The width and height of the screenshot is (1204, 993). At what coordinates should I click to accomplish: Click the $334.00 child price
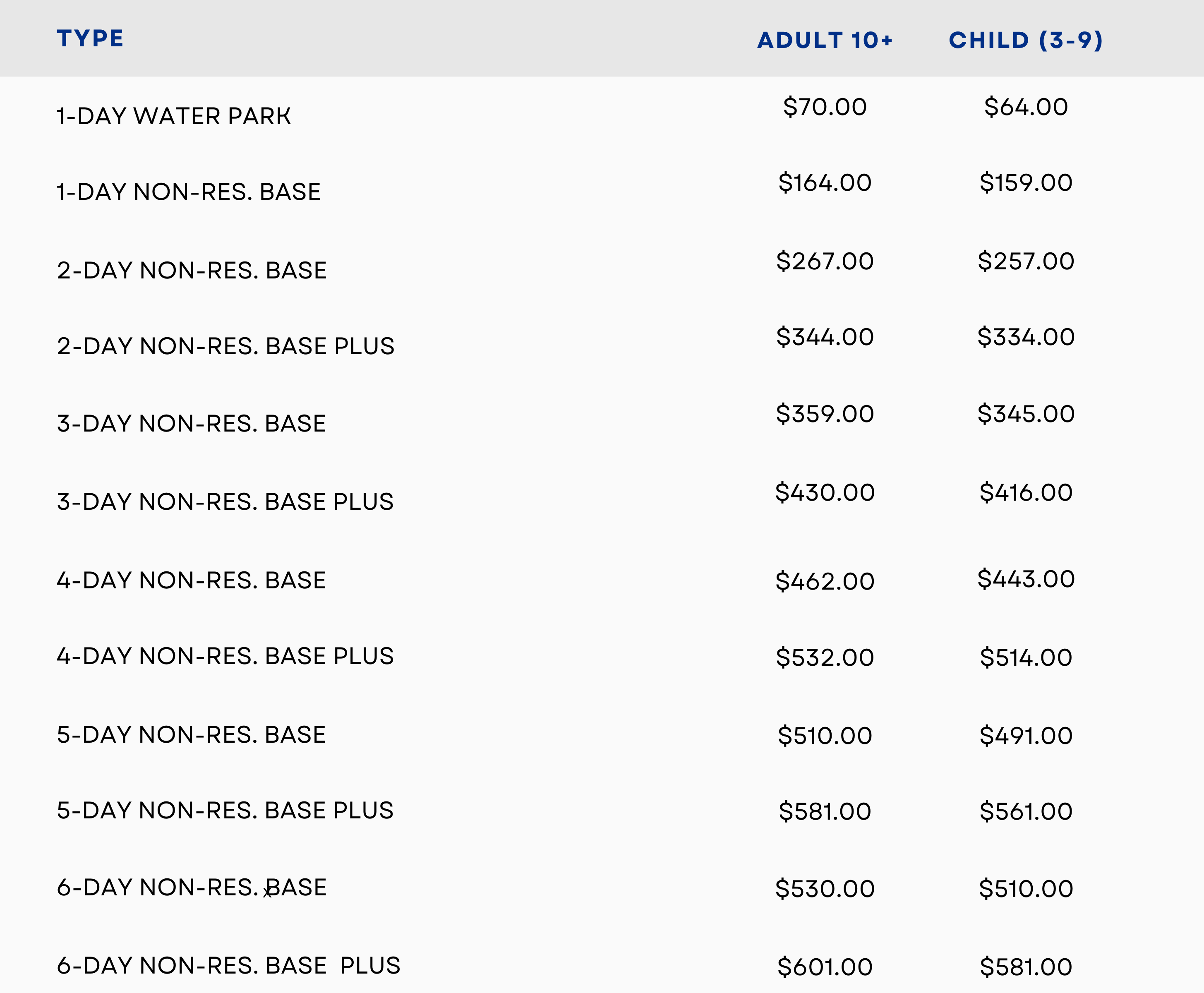point(1026,336)
